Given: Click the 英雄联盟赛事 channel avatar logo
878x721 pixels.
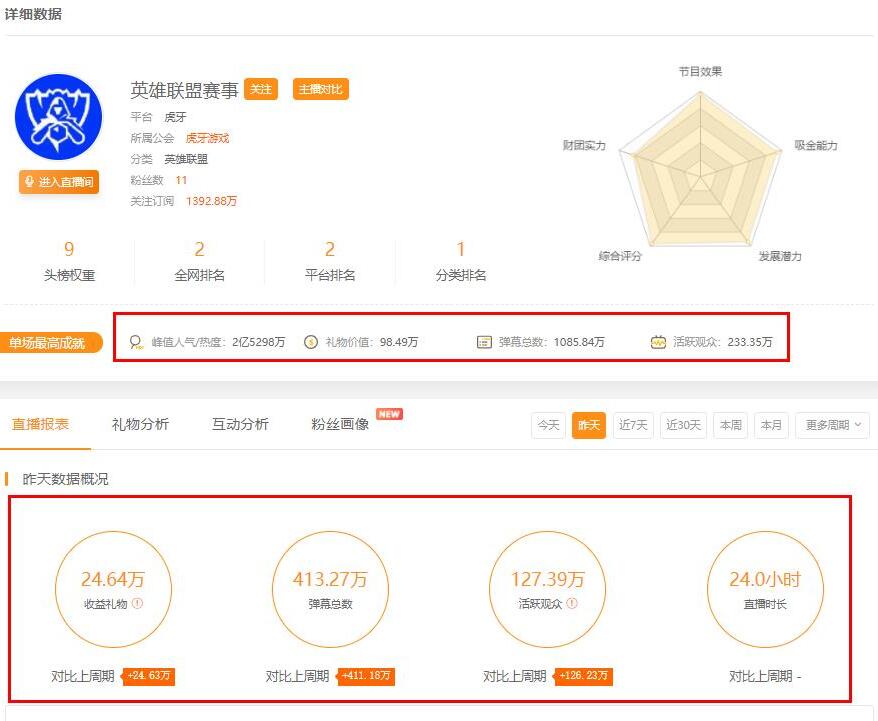Looking at the screenshot, I should 59,117.
